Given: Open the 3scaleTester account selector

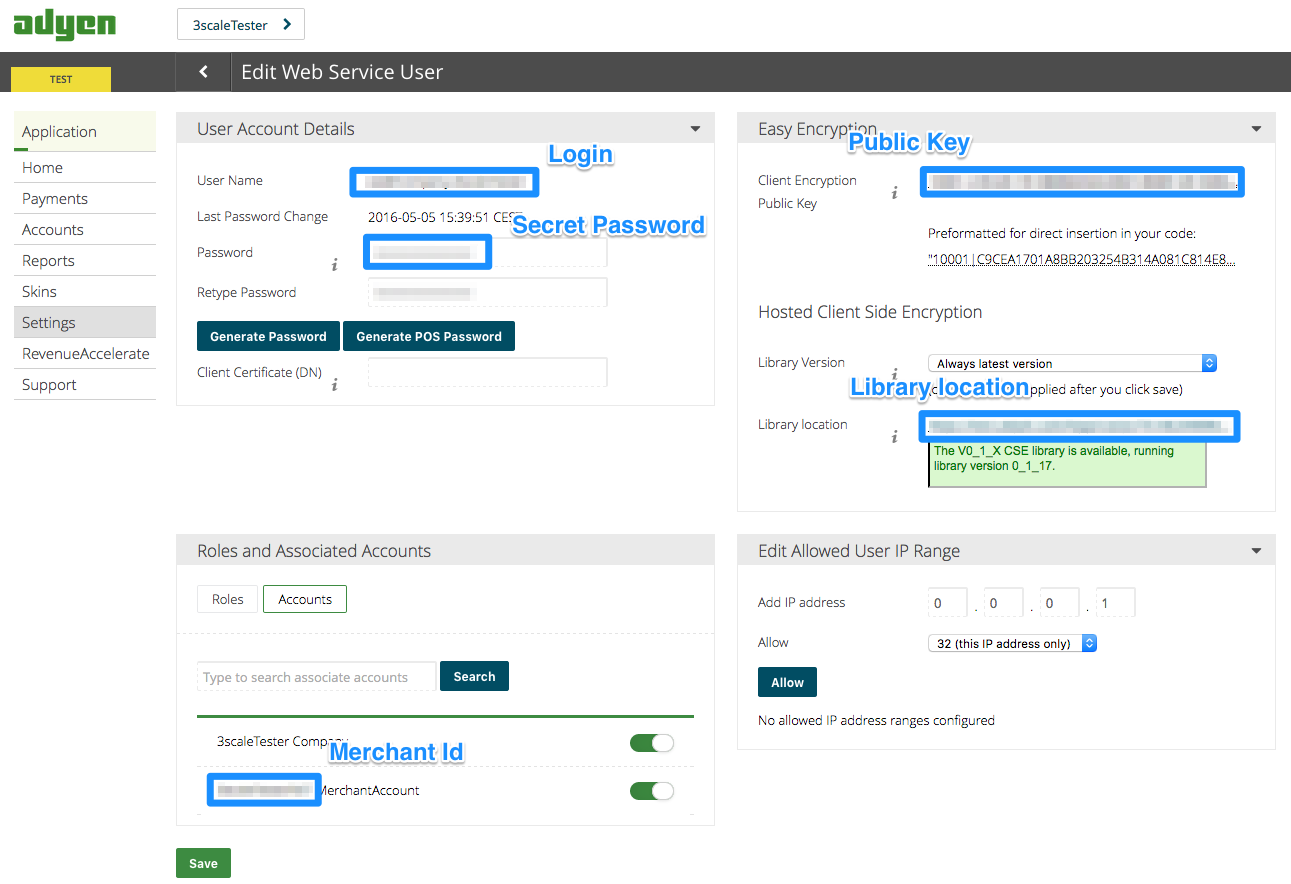Looking at the screenshot, I should (241, 25).
